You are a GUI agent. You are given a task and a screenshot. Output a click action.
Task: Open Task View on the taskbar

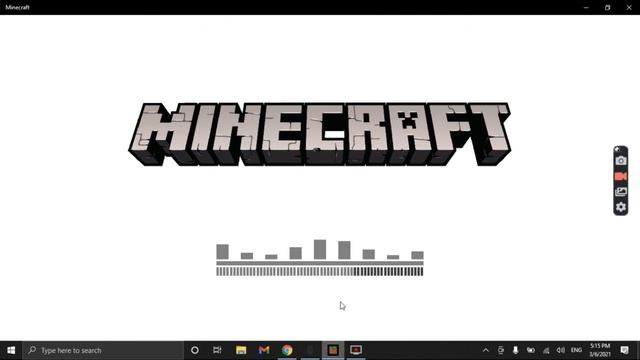tap(217, 350)
